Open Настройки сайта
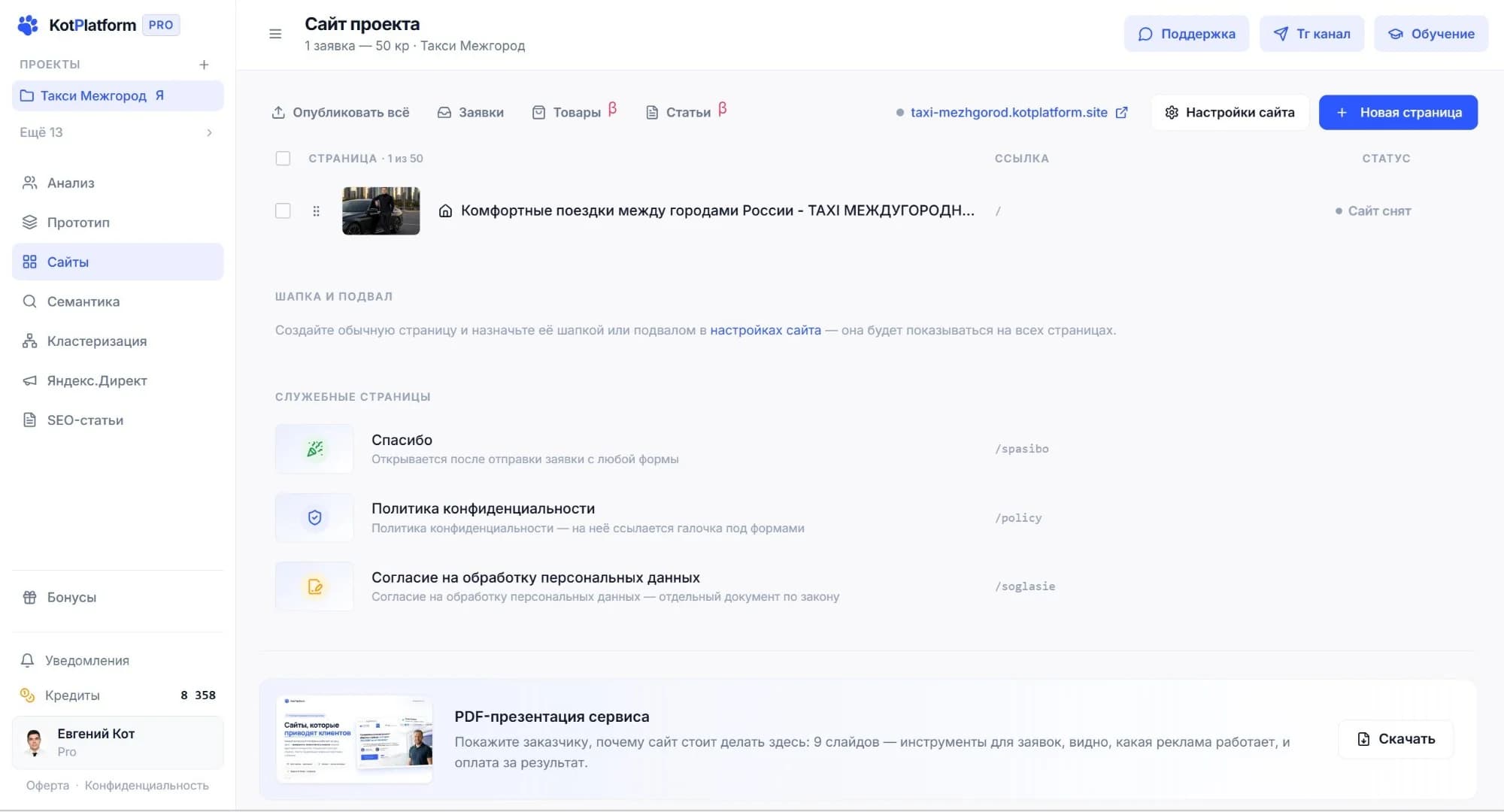The image size is (1504, 812). click(x=1230, y=113)
